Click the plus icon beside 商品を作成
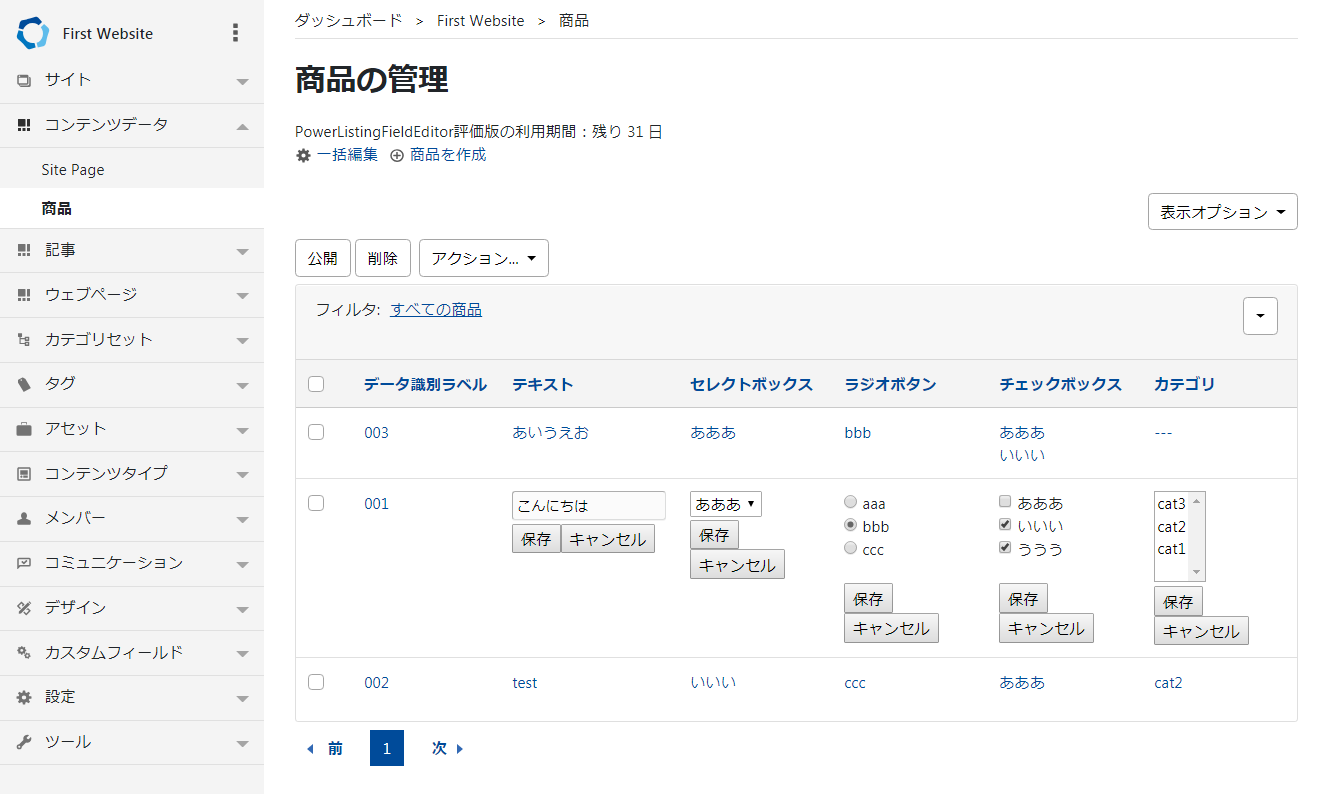1329x794 pixels. pos(397,155)
